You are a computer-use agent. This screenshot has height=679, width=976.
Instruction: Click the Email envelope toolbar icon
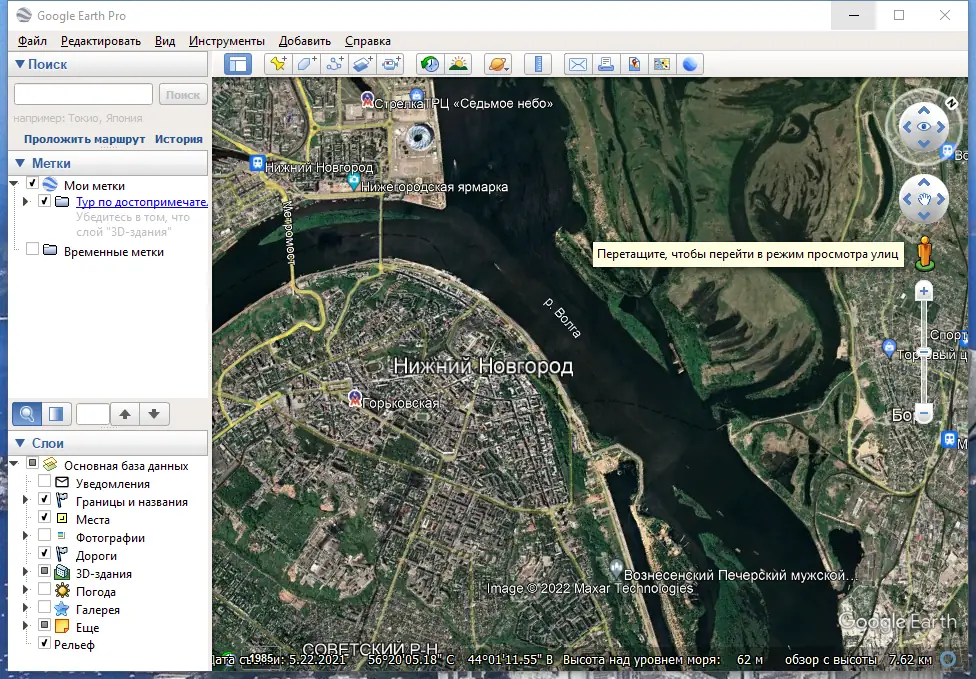tap(577, 64)
